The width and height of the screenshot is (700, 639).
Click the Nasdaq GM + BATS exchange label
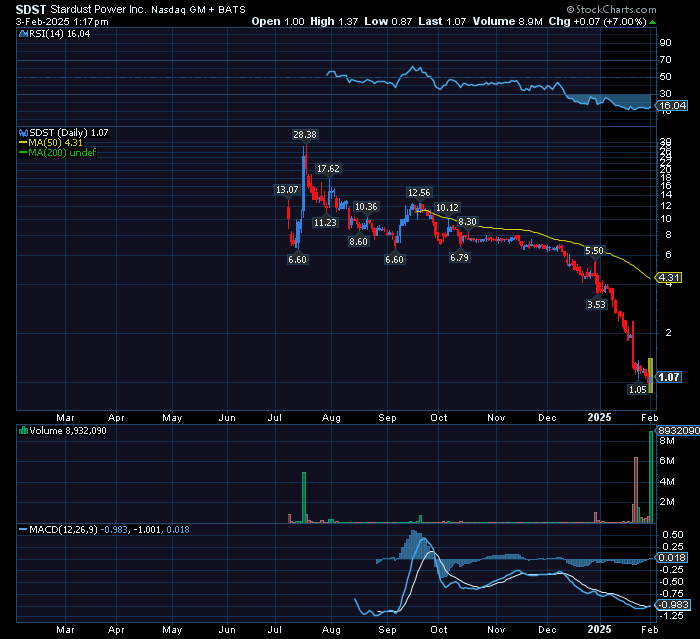pyautogui.click(x=198, y=10)
